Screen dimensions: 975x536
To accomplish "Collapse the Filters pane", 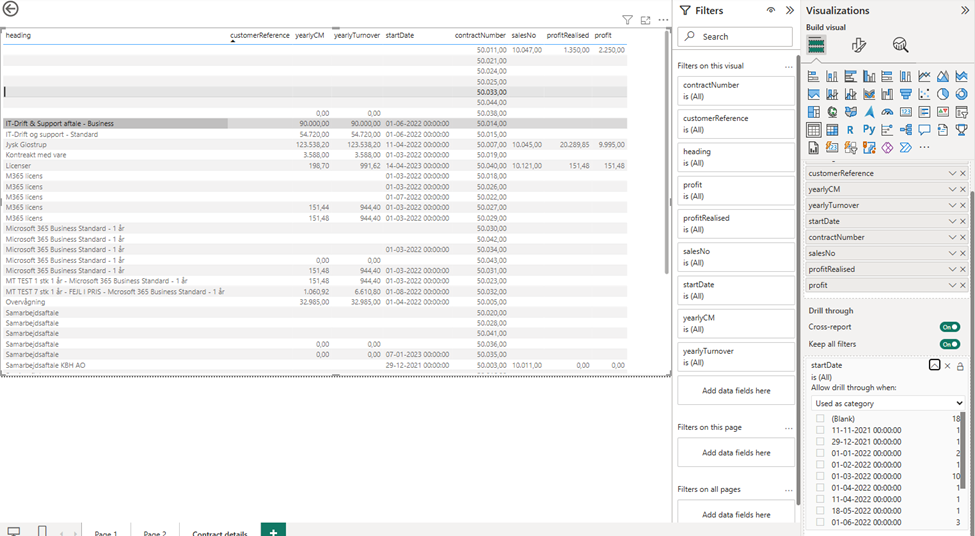I will pos(790,10).
